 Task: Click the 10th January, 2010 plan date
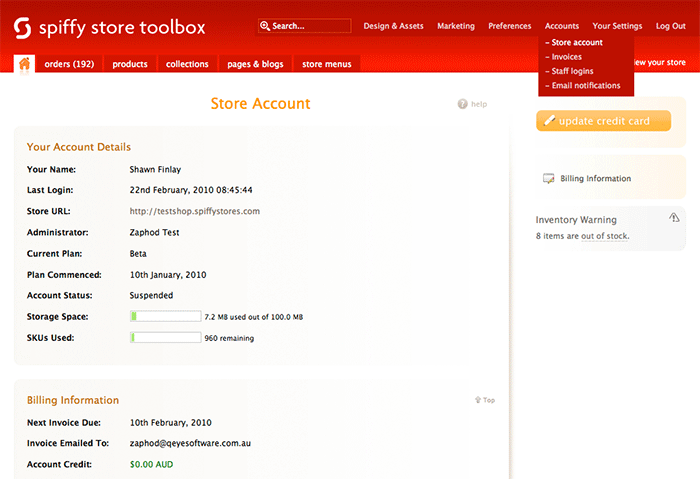click(168, 275)
